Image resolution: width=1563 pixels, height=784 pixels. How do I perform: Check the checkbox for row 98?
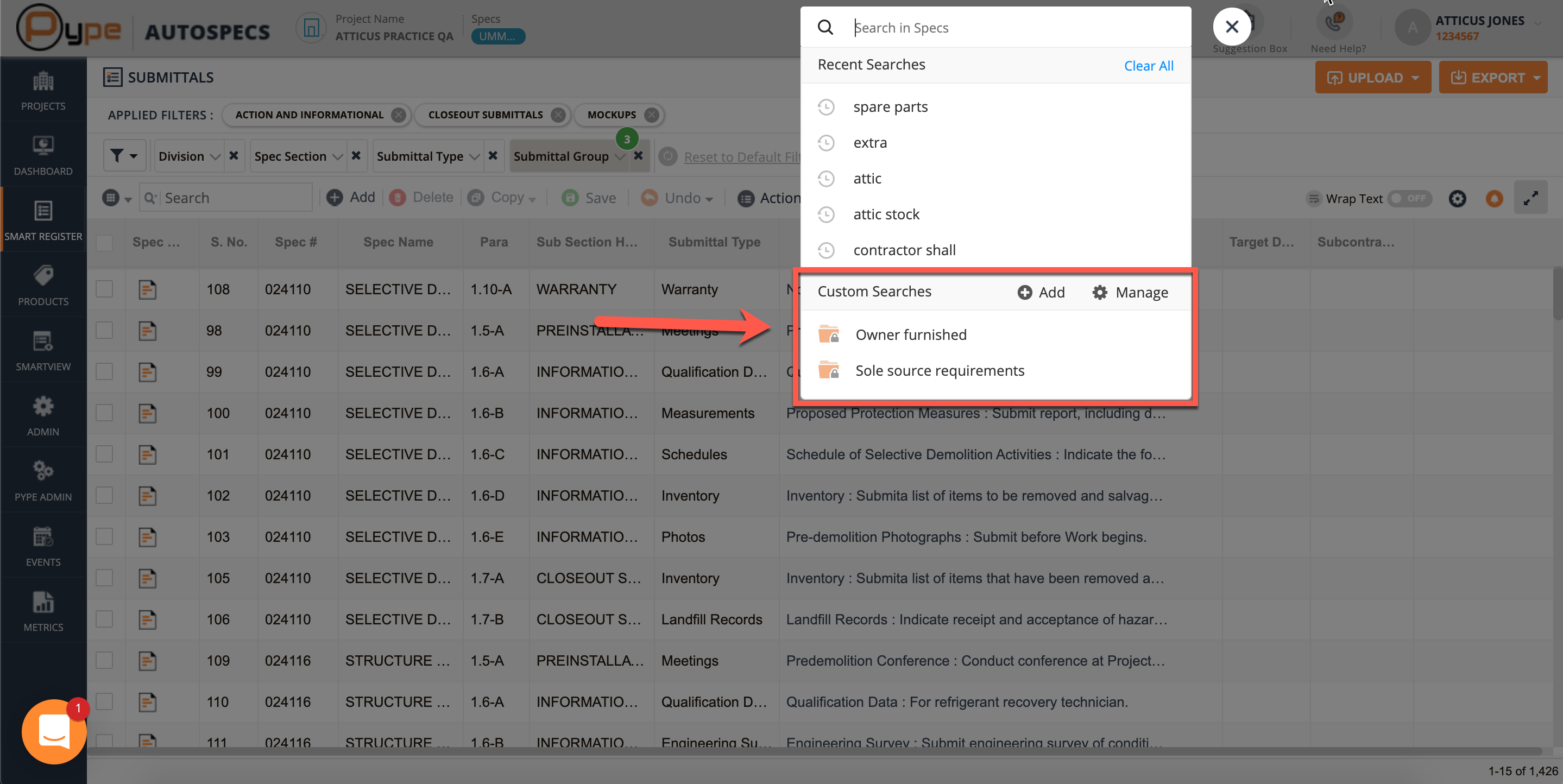pyautogui.click(x=104, y=331)
